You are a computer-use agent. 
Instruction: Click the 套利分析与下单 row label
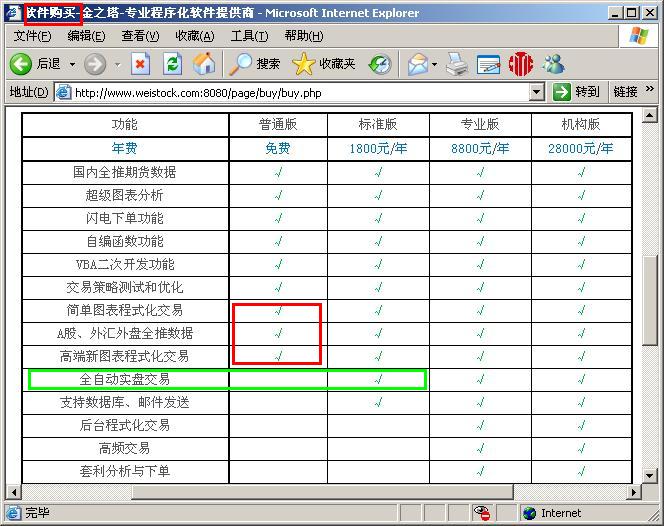[124, 471]
